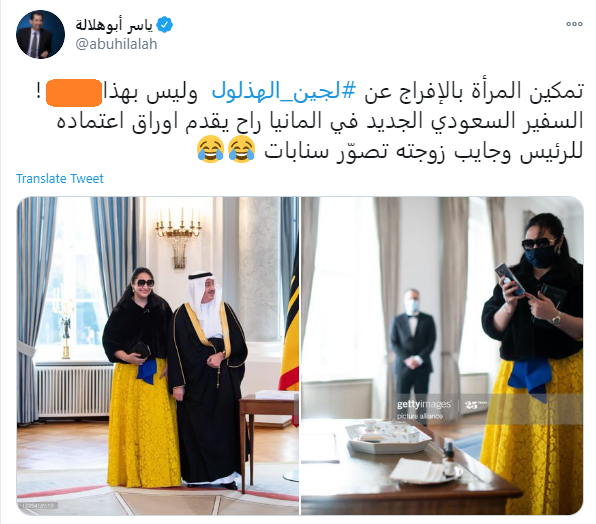Click the blurred man in tuxedo
Image resolution: width=596 pixels, height=524 pixels.
click(x=412, y=344)
